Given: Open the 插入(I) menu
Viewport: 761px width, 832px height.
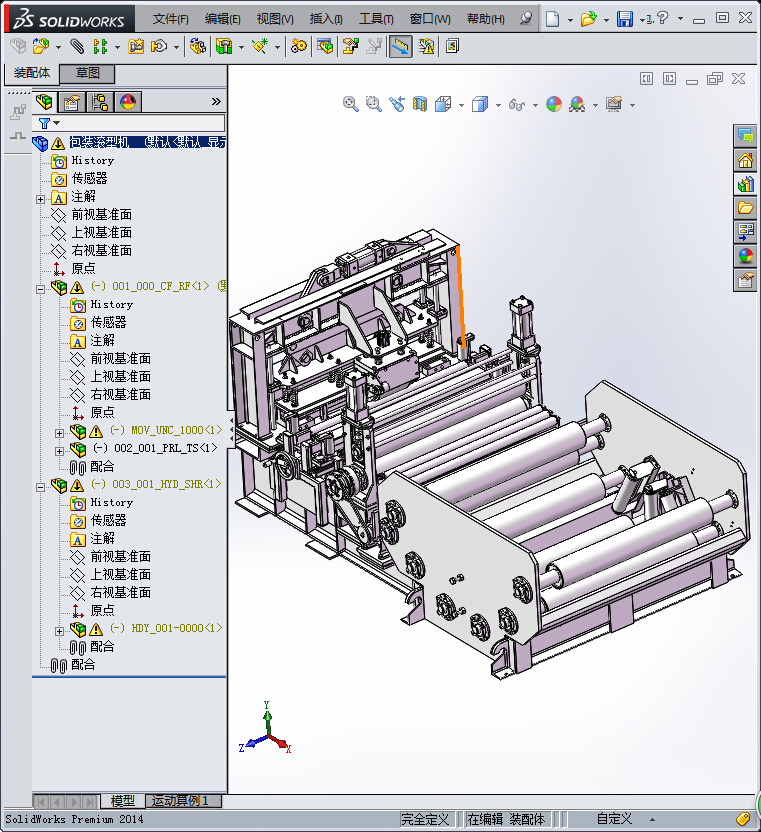Looking at the screenshot, I should pos(326,19).
